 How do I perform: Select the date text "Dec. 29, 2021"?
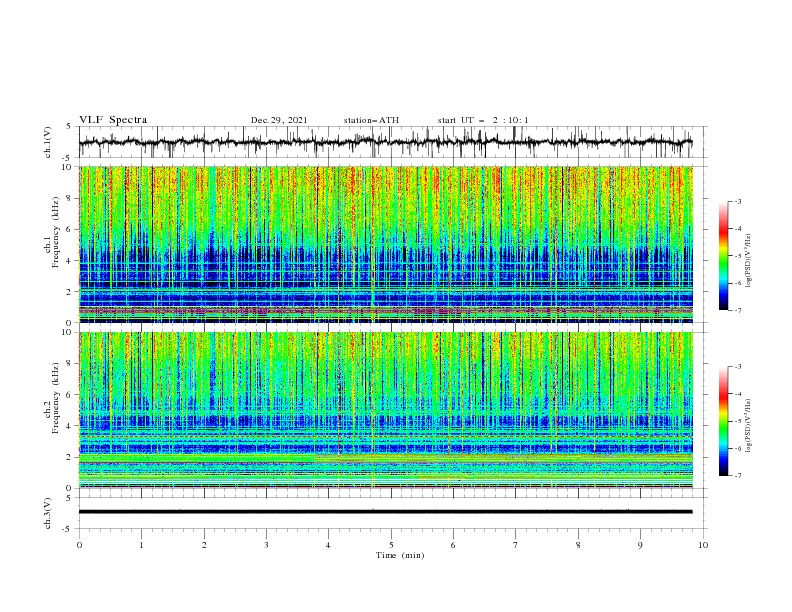[x=279, y=120]
